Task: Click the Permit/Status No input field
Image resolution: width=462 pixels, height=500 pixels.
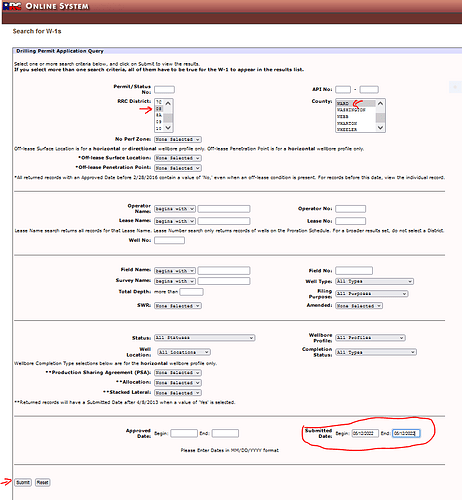Action: tap(164, 89)
